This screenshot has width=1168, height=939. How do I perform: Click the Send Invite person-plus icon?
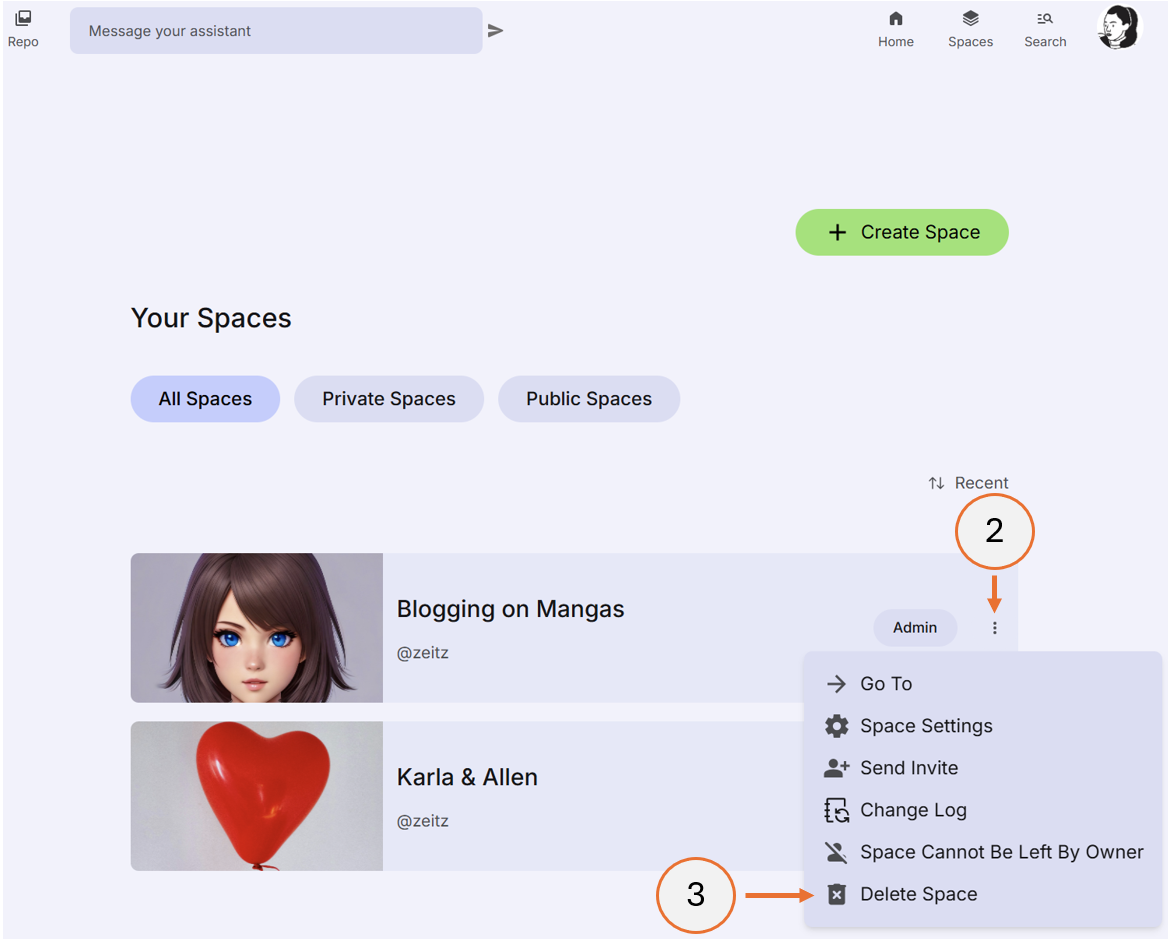click(x=836, y=768)
